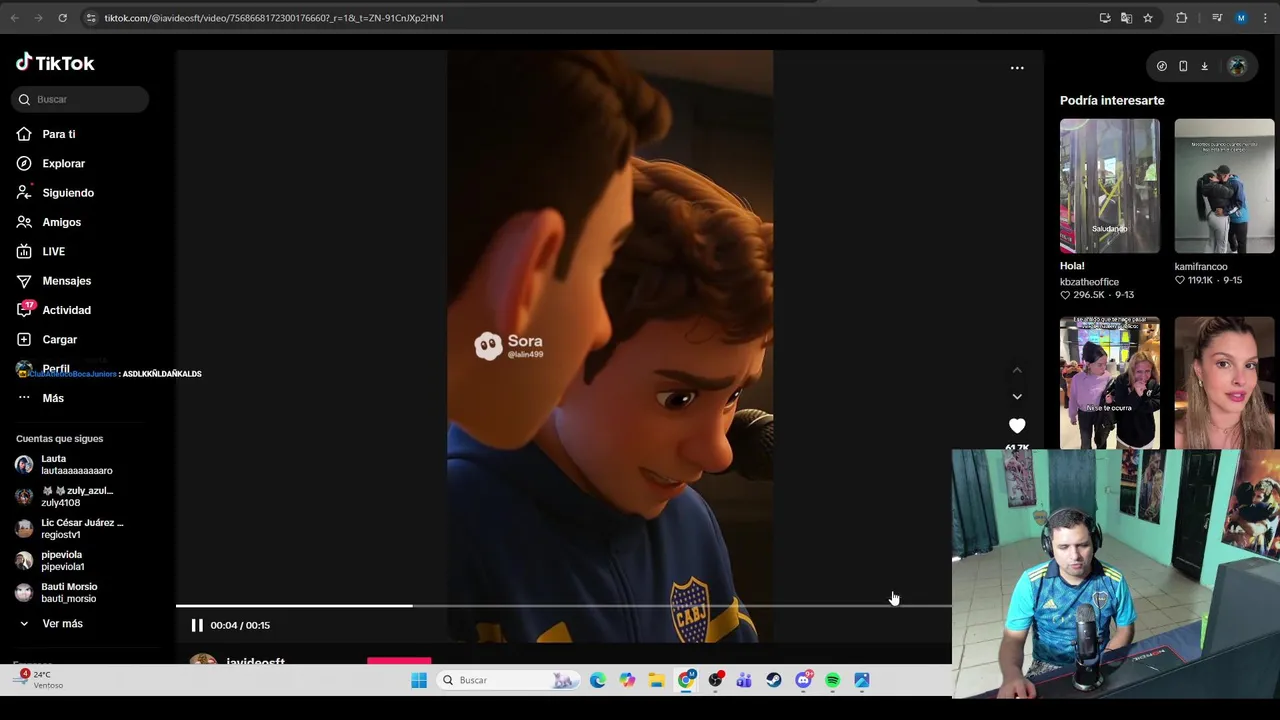Viewport: 1280px width, 720px height.
Task: Click the install app icon in address bar
Action: pyautogui.click(x=1105, y=18)
